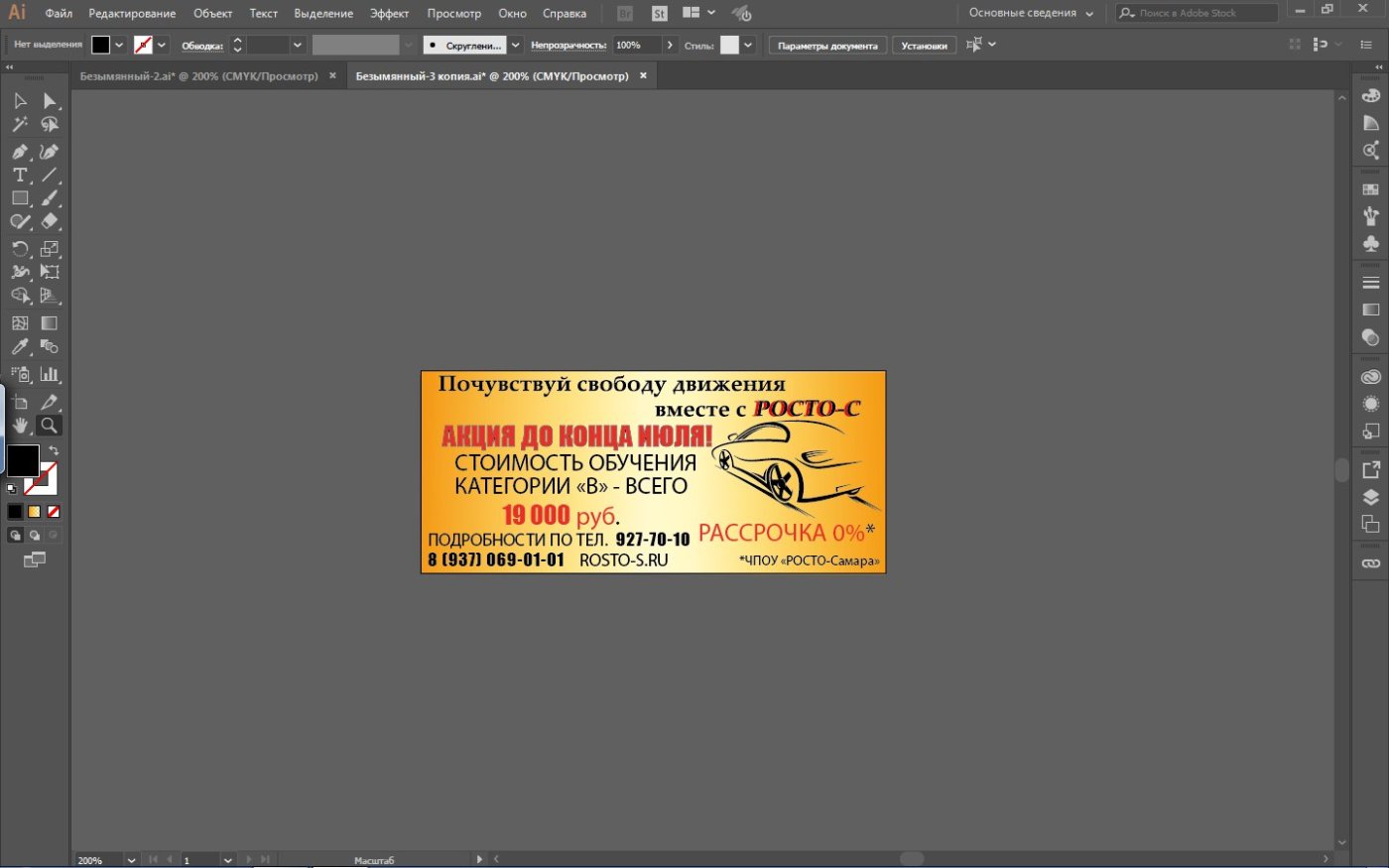This screenshot has width=1389, height=868.
Task: Open the Редактирование menu
Action: pyautogui.click(x=132, y=13)
